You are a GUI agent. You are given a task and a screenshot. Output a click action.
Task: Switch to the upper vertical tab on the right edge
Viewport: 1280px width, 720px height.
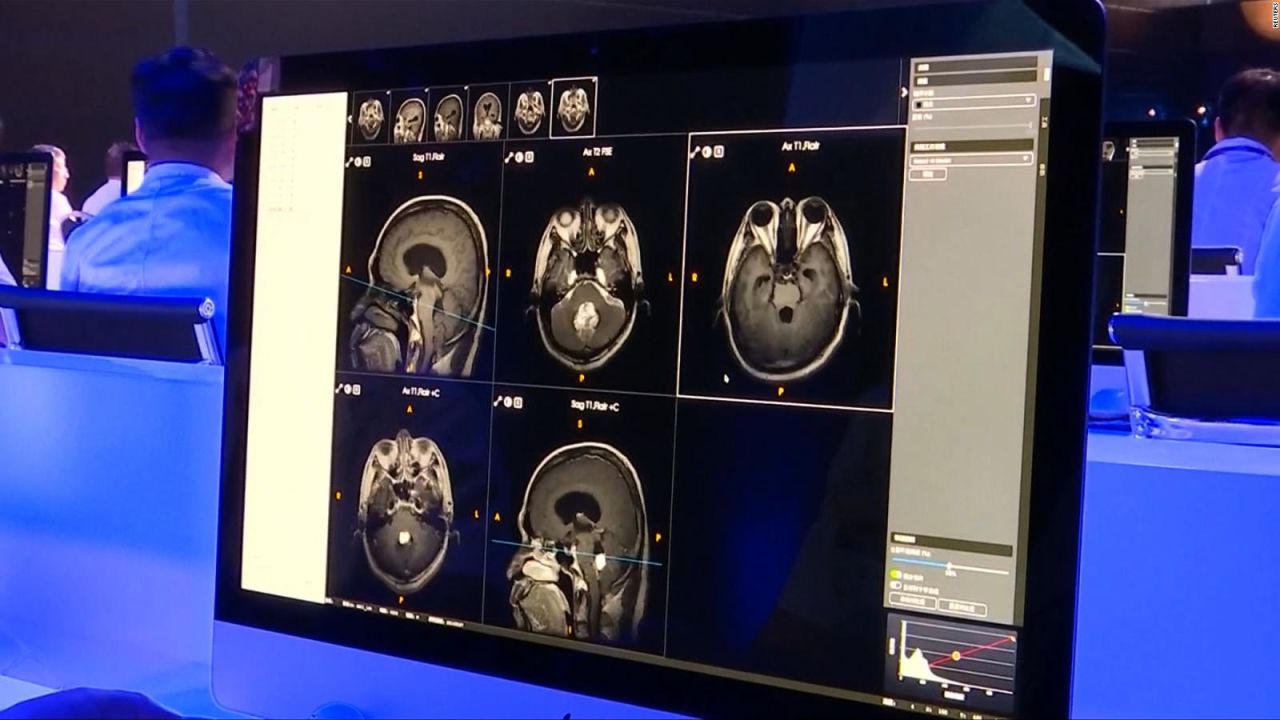point(1044,122)
